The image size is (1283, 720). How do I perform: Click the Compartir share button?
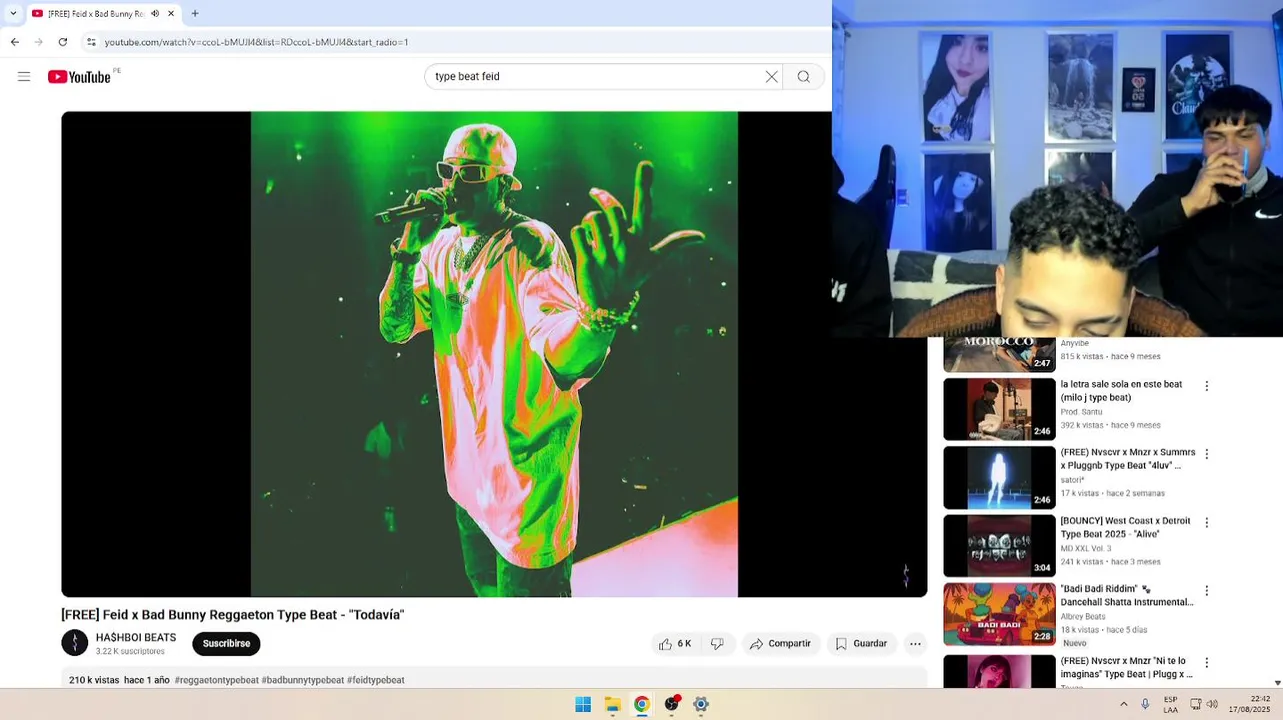pyautogui.click(x=781, y=644)
